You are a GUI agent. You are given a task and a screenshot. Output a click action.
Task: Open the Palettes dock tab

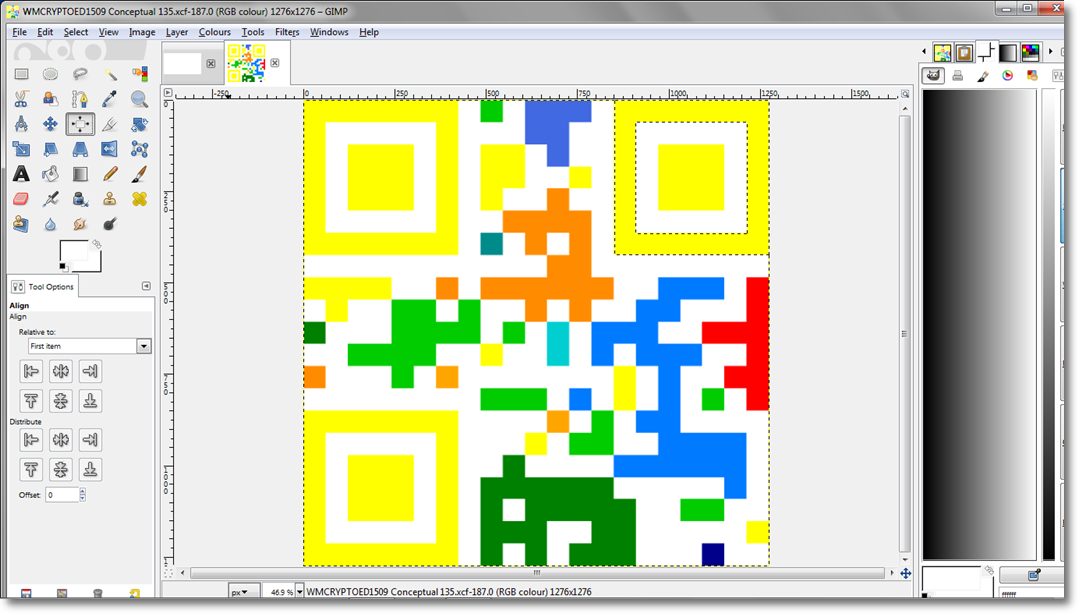coord(1030,52)
